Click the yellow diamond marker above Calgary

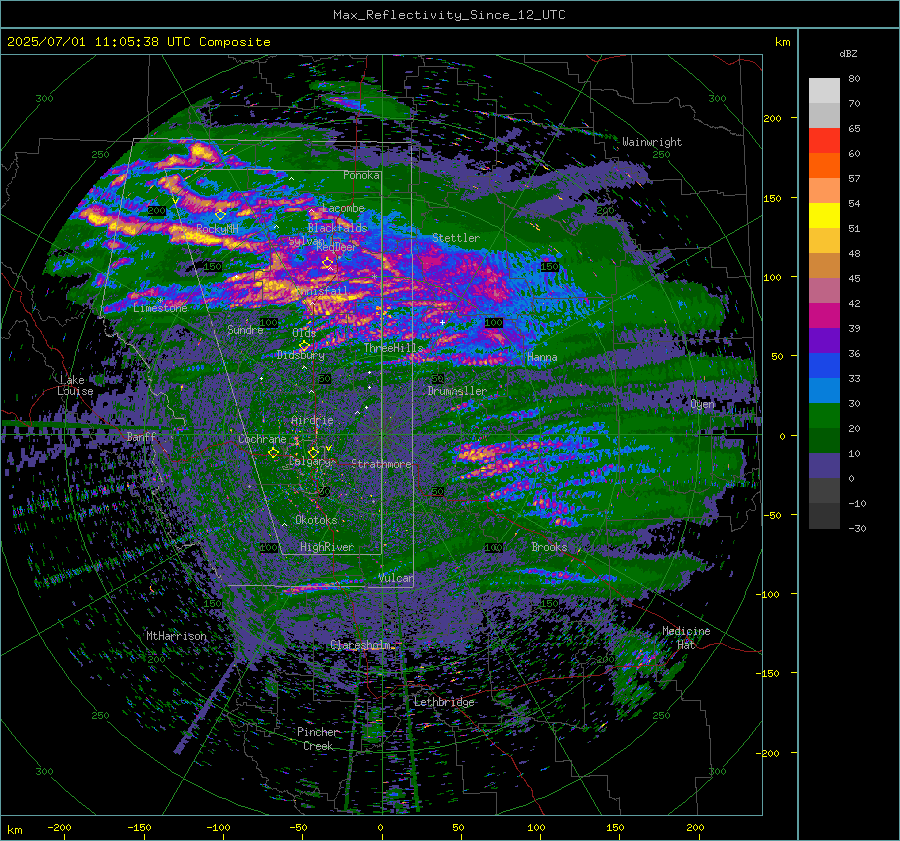tap(313, 452)
